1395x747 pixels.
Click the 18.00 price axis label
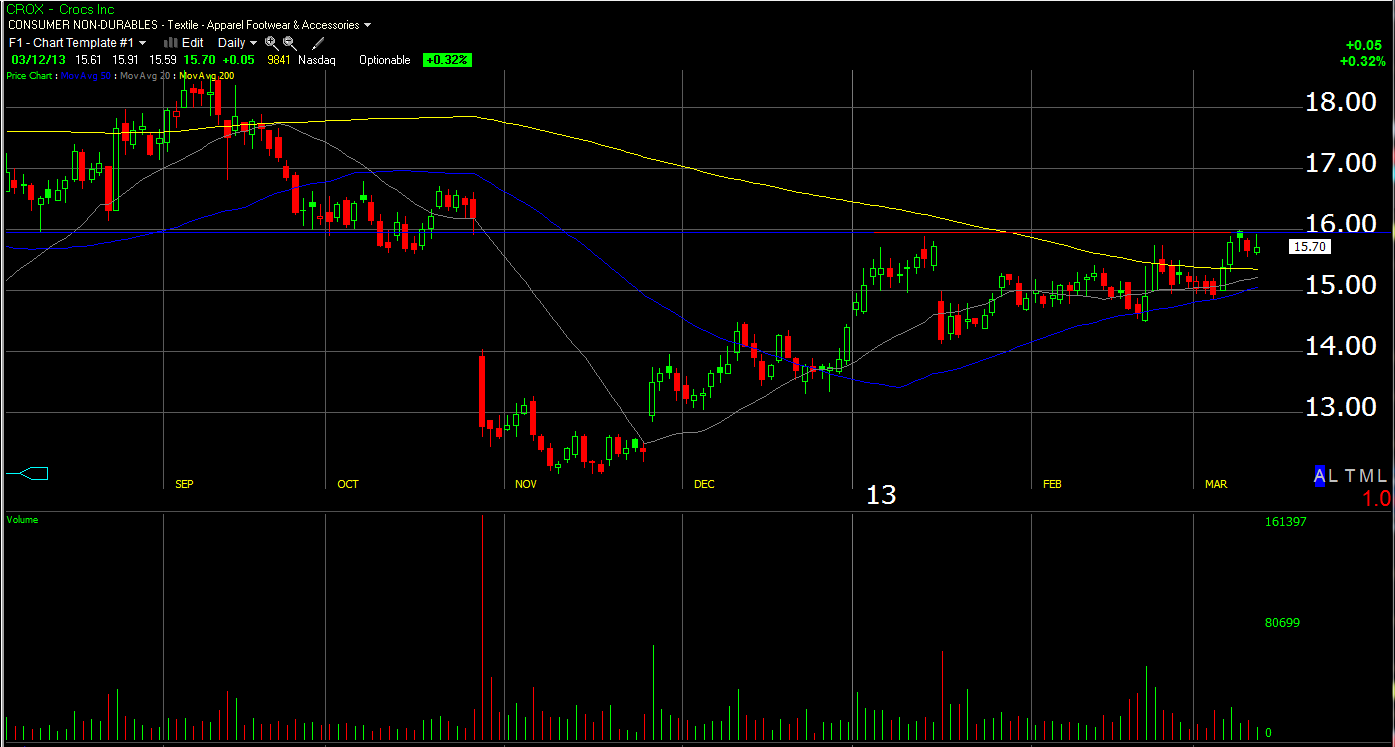point(1341,102)
